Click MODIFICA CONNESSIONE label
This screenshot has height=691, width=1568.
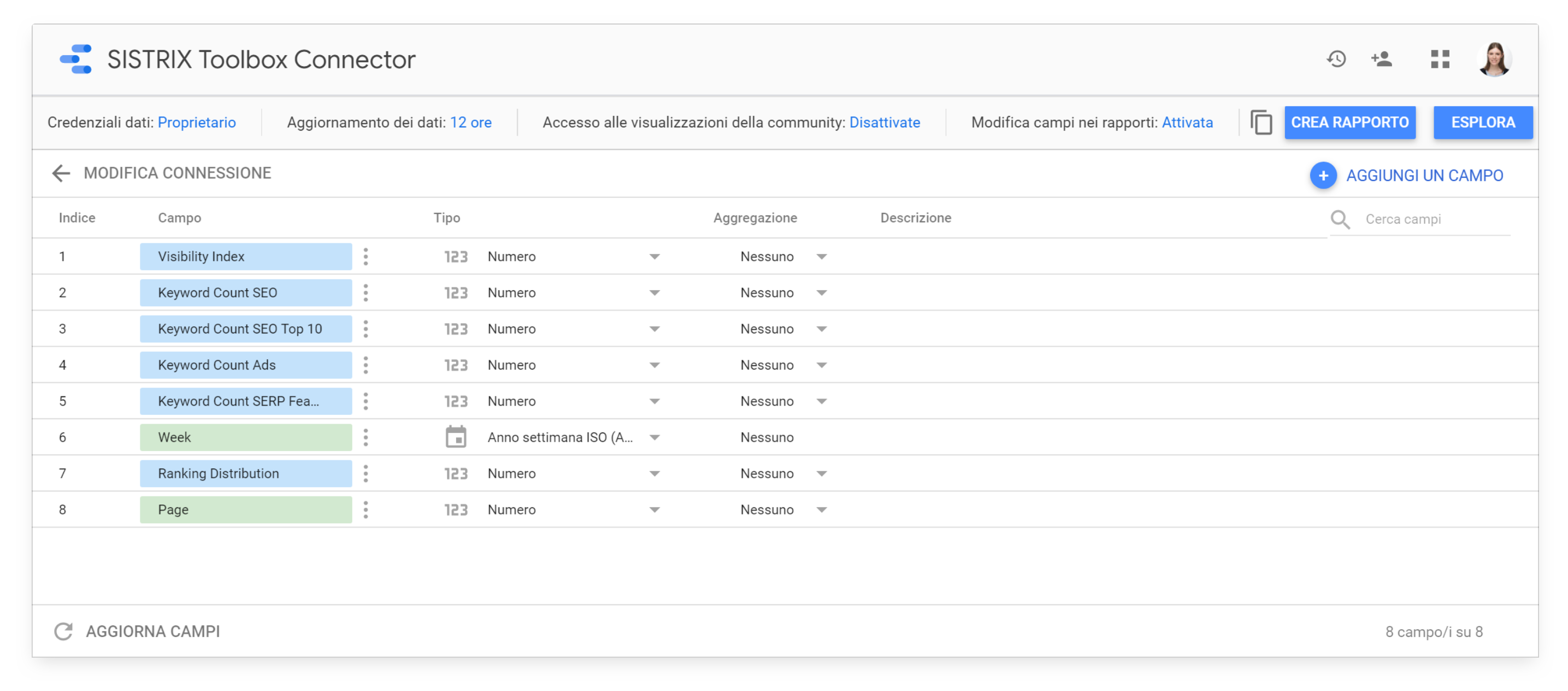177,173
